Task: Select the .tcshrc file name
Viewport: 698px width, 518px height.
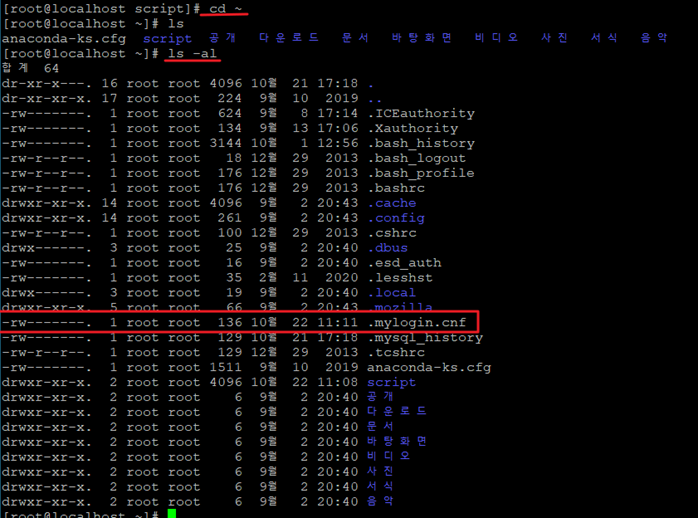Action: (x=396, y=352)
